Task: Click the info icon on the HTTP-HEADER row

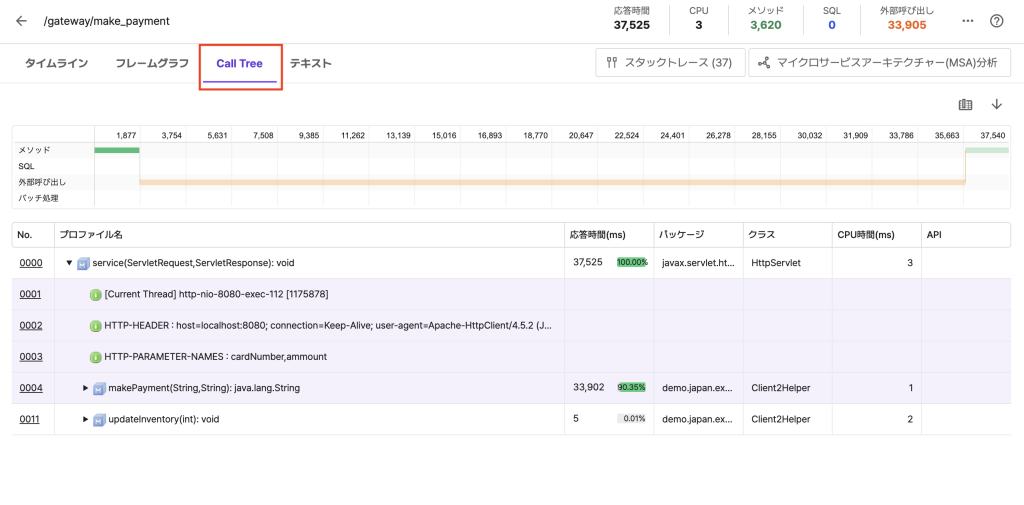Action: (x=96, y=326)
